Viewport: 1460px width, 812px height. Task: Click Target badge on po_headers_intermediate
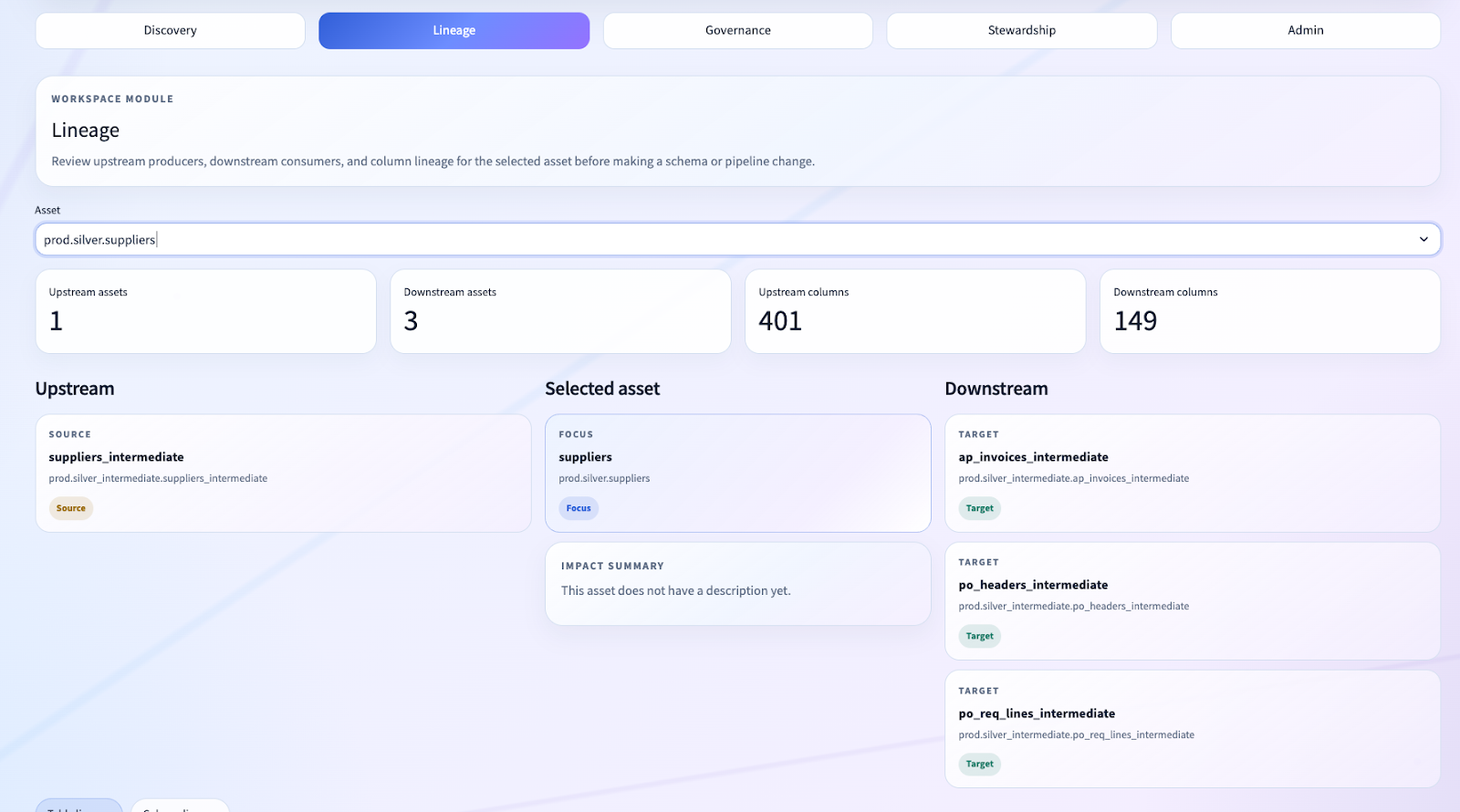click(x=979, y=636)
